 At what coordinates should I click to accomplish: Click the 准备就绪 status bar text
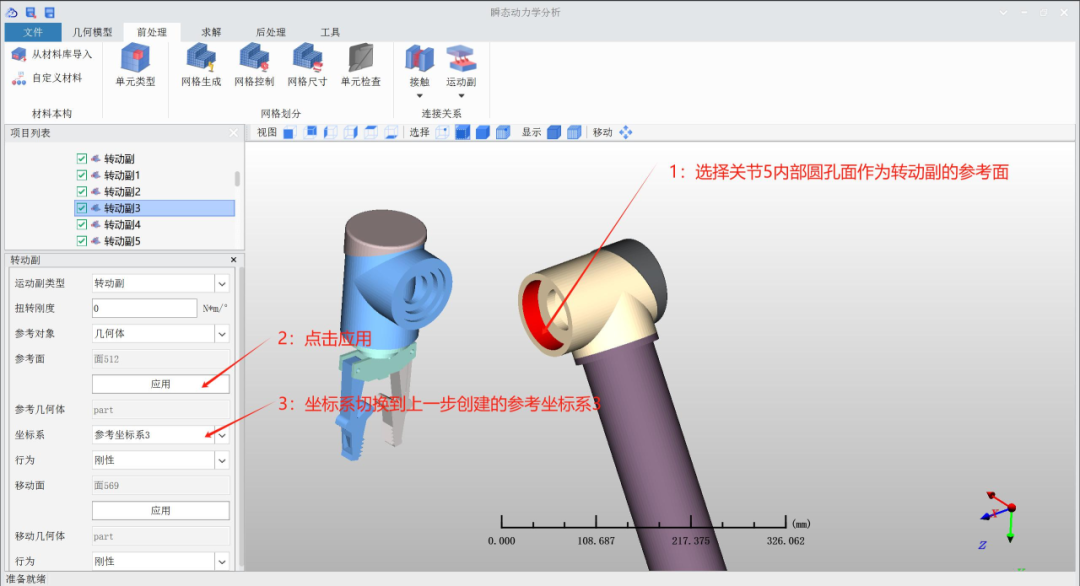25,579
